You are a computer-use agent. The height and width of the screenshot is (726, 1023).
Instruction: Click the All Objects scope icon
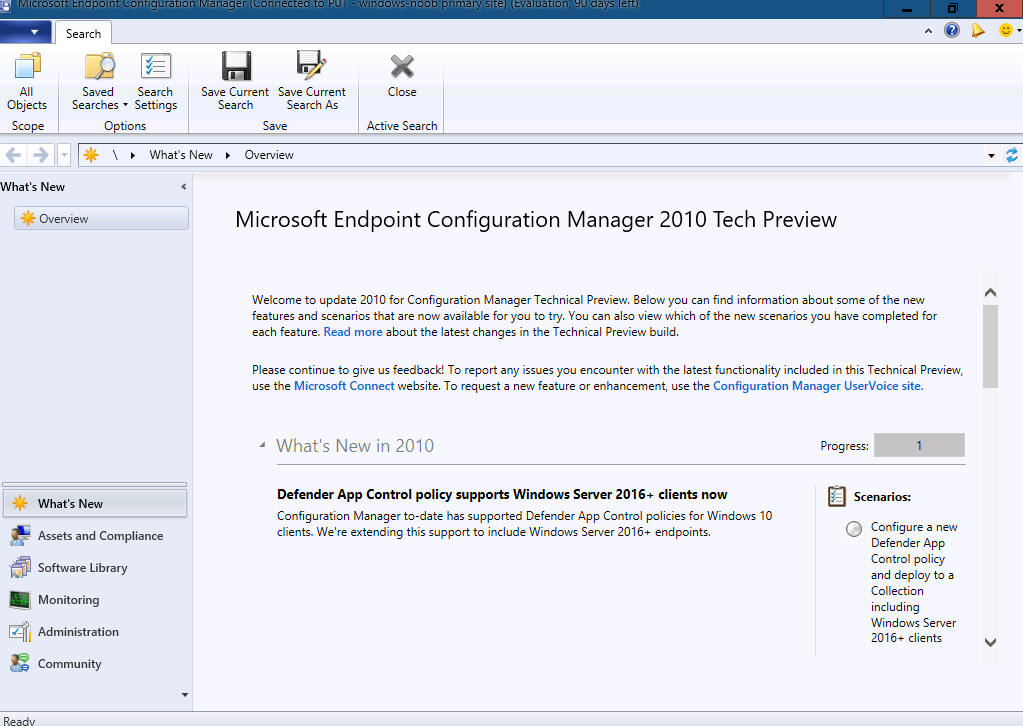click(x=27, y=66)
